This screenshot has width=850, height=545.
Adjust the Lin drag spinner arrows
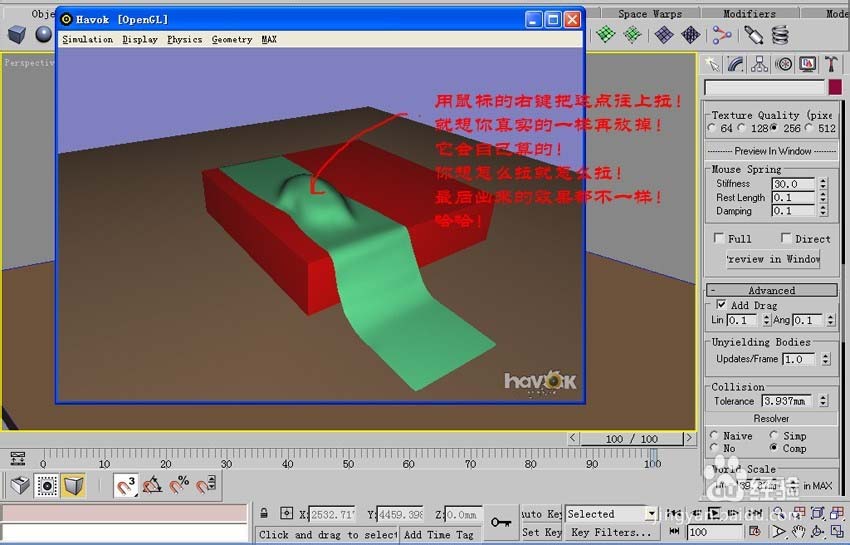[766, 320]
